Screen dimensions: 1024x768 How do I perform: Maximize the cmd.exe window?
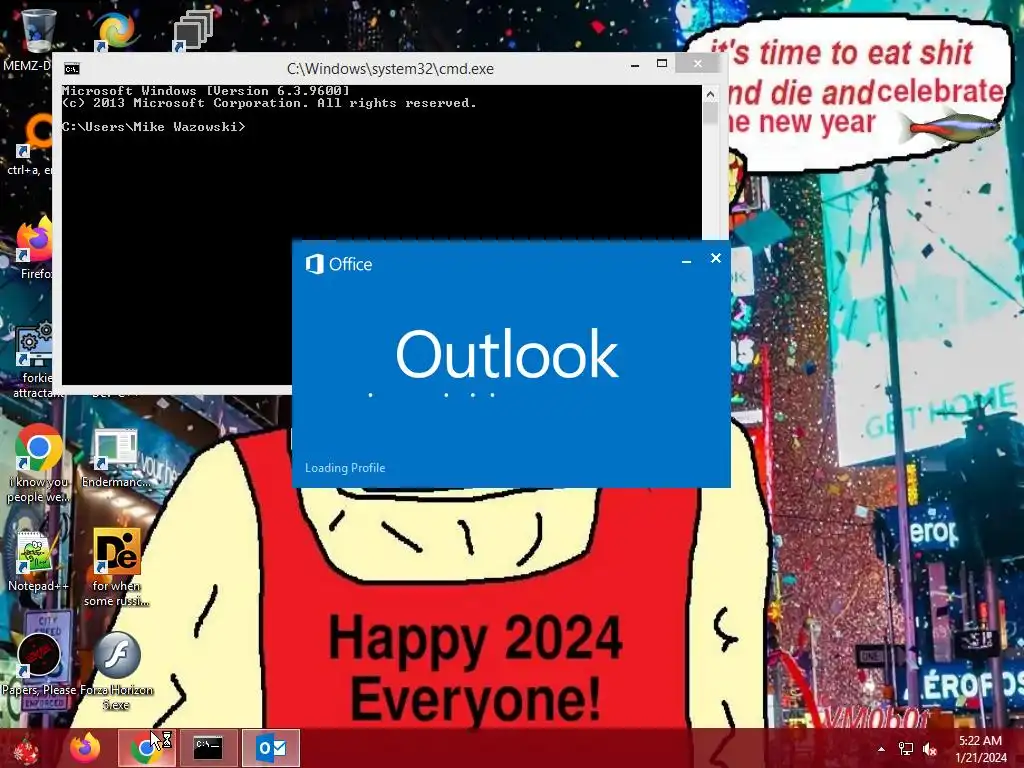662,63
